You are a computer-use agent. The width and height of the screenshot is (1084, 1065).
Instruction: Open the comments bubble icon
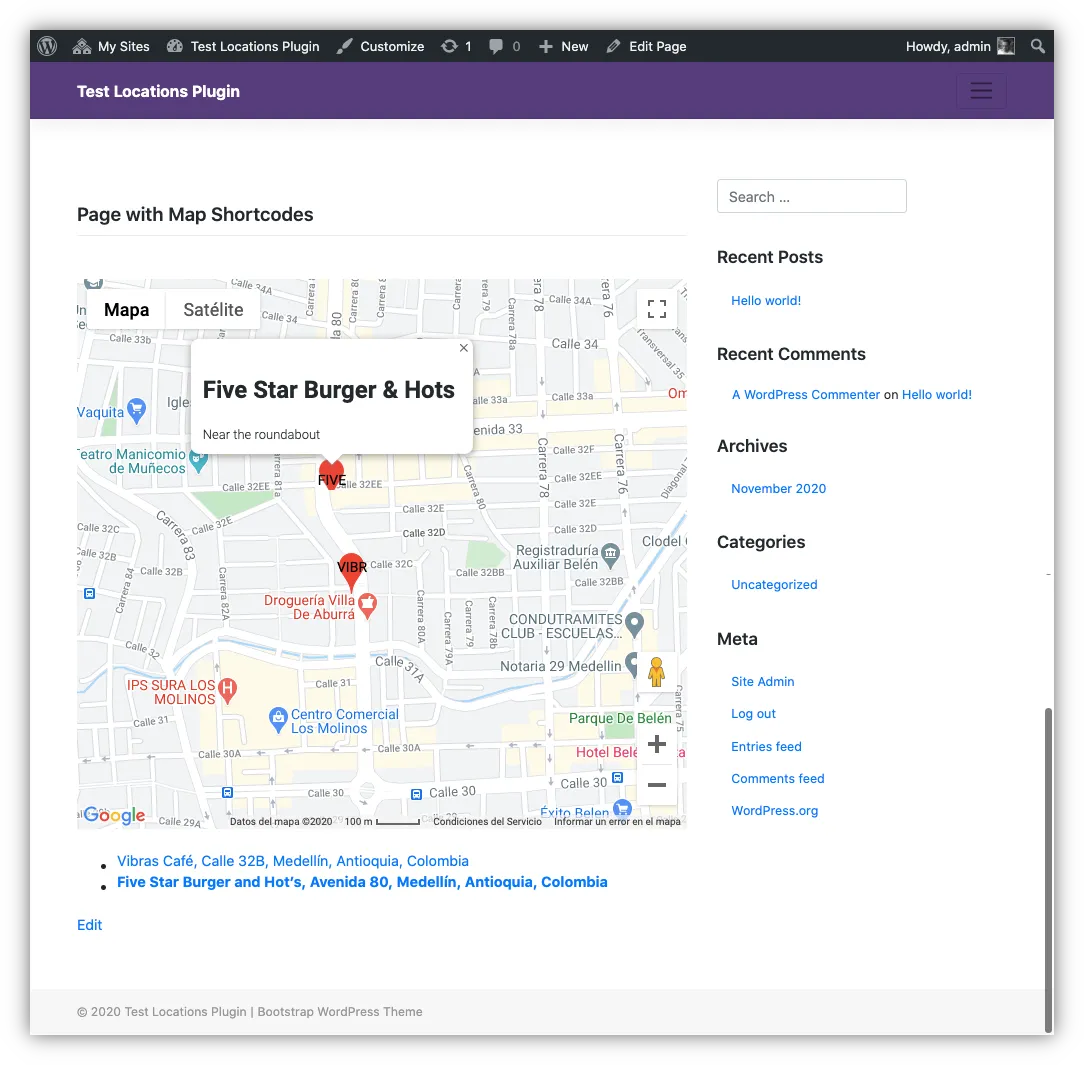504,46
